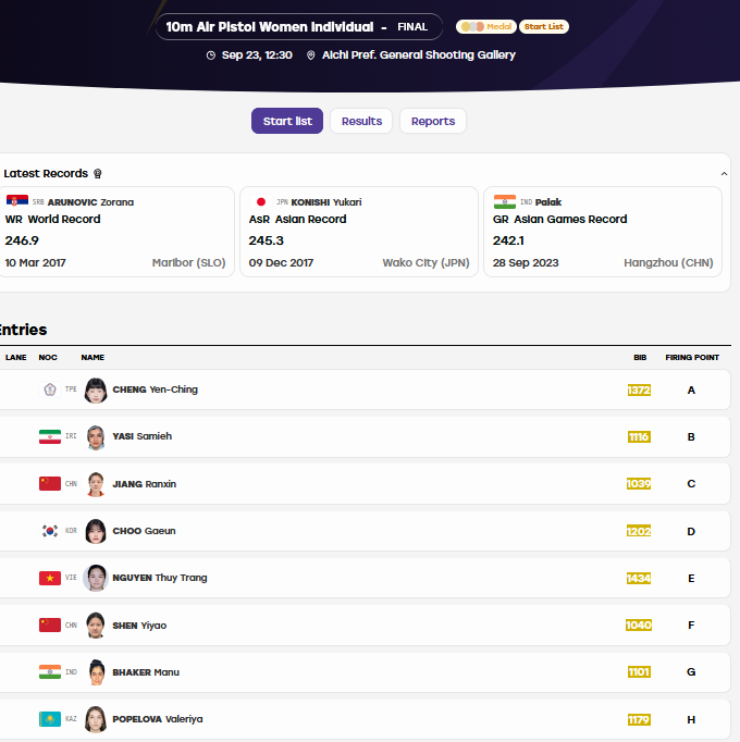The height and width of the screenshot is (742, 740).
Task: Click the Start List badge in header
Action: coord(544,26)
